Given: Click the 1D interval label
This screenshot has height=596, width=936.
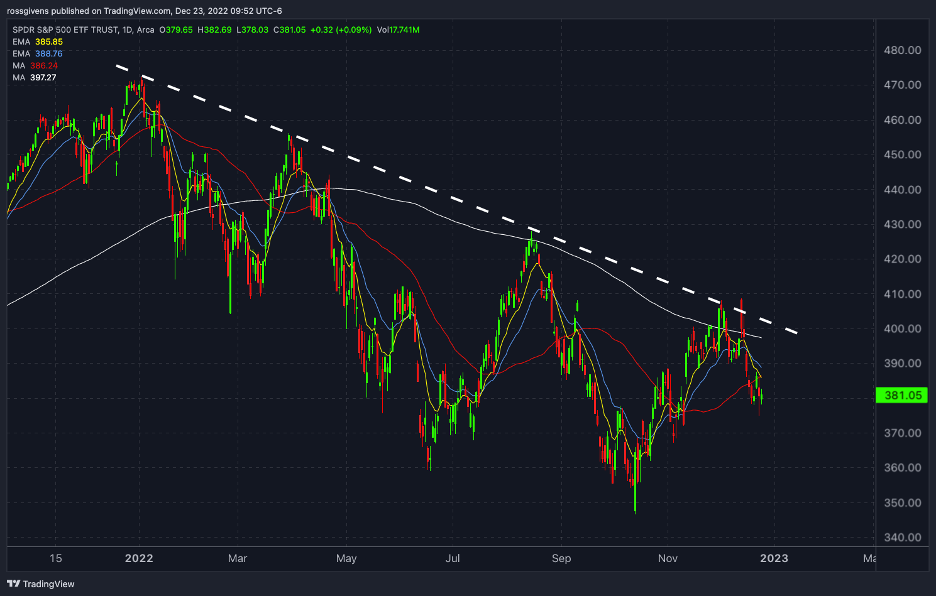Looking at the screenshot, I should (x=127, y=30).
